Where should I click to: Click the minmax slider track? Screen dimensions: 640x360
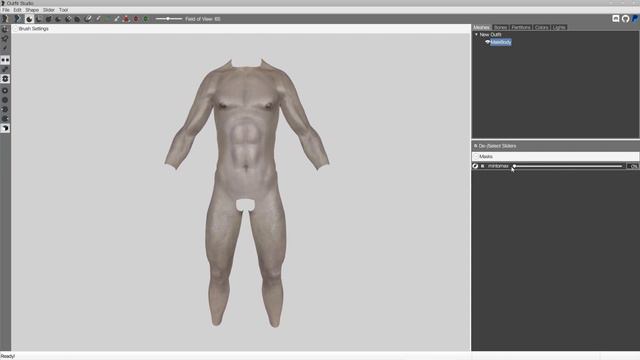click(568, 166)
